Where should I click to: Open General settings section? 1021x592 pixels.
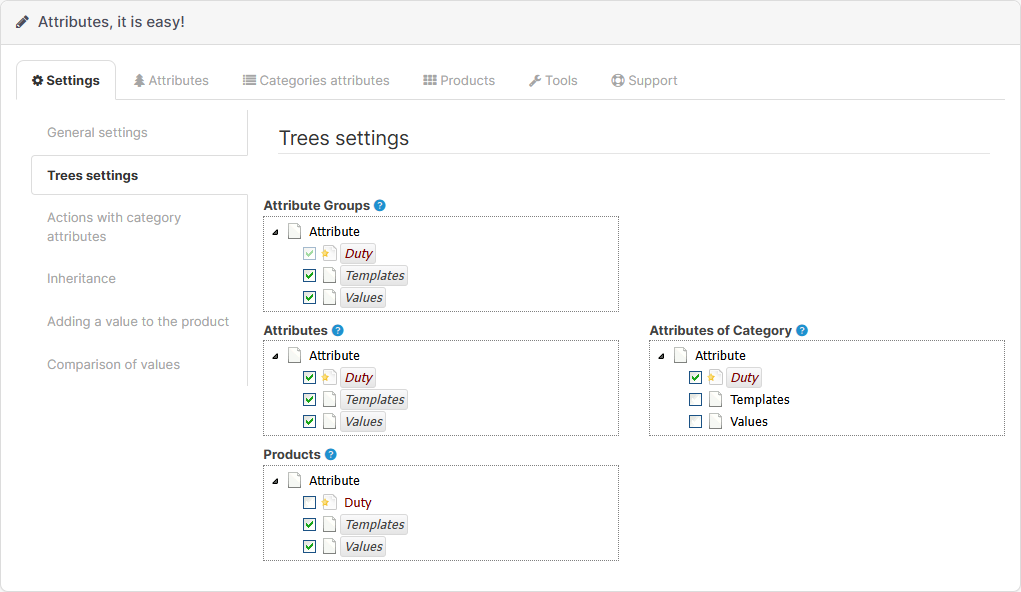click(97, 133)
